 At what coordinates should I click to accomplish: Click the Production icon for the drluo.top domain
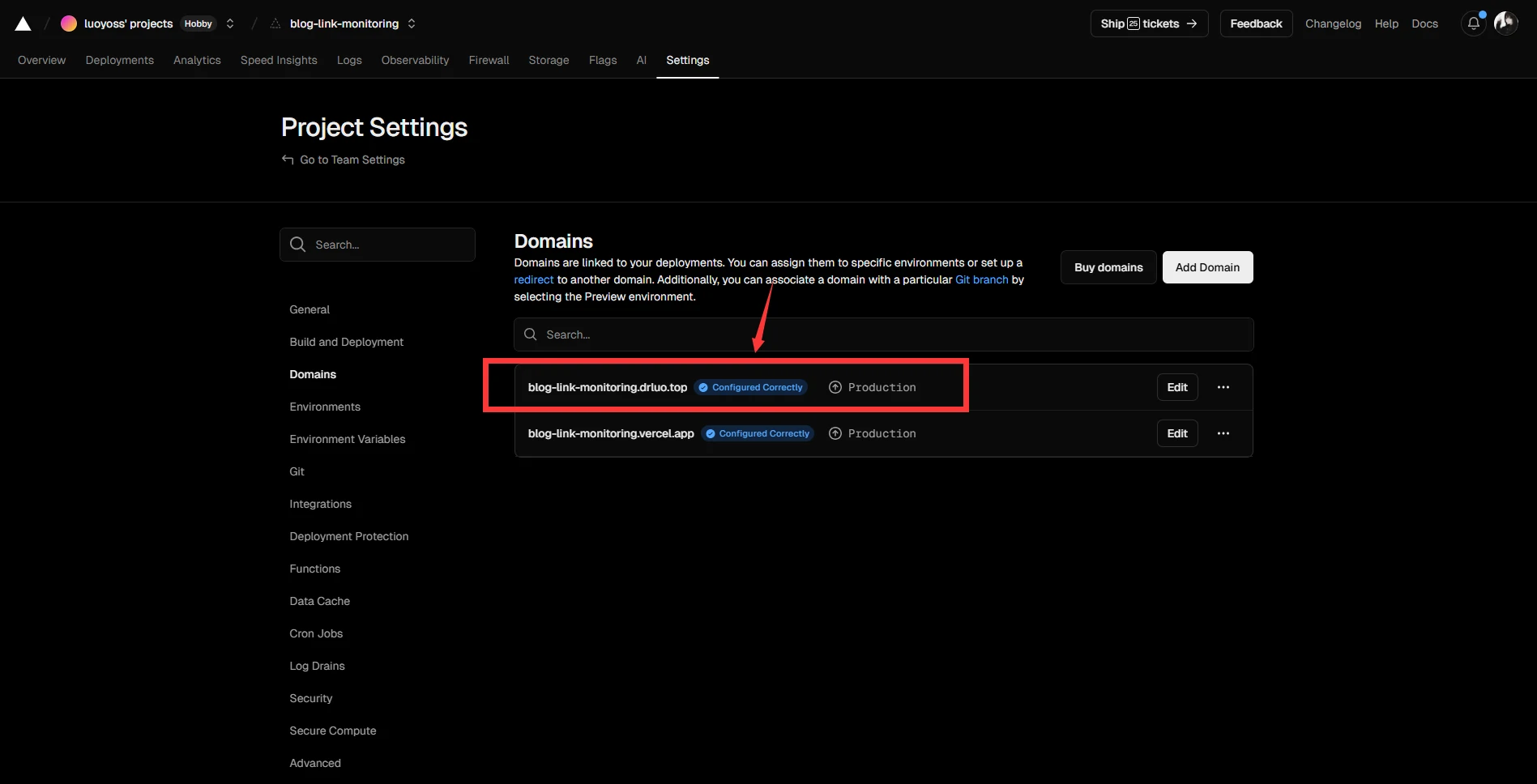tap(835, 387)
